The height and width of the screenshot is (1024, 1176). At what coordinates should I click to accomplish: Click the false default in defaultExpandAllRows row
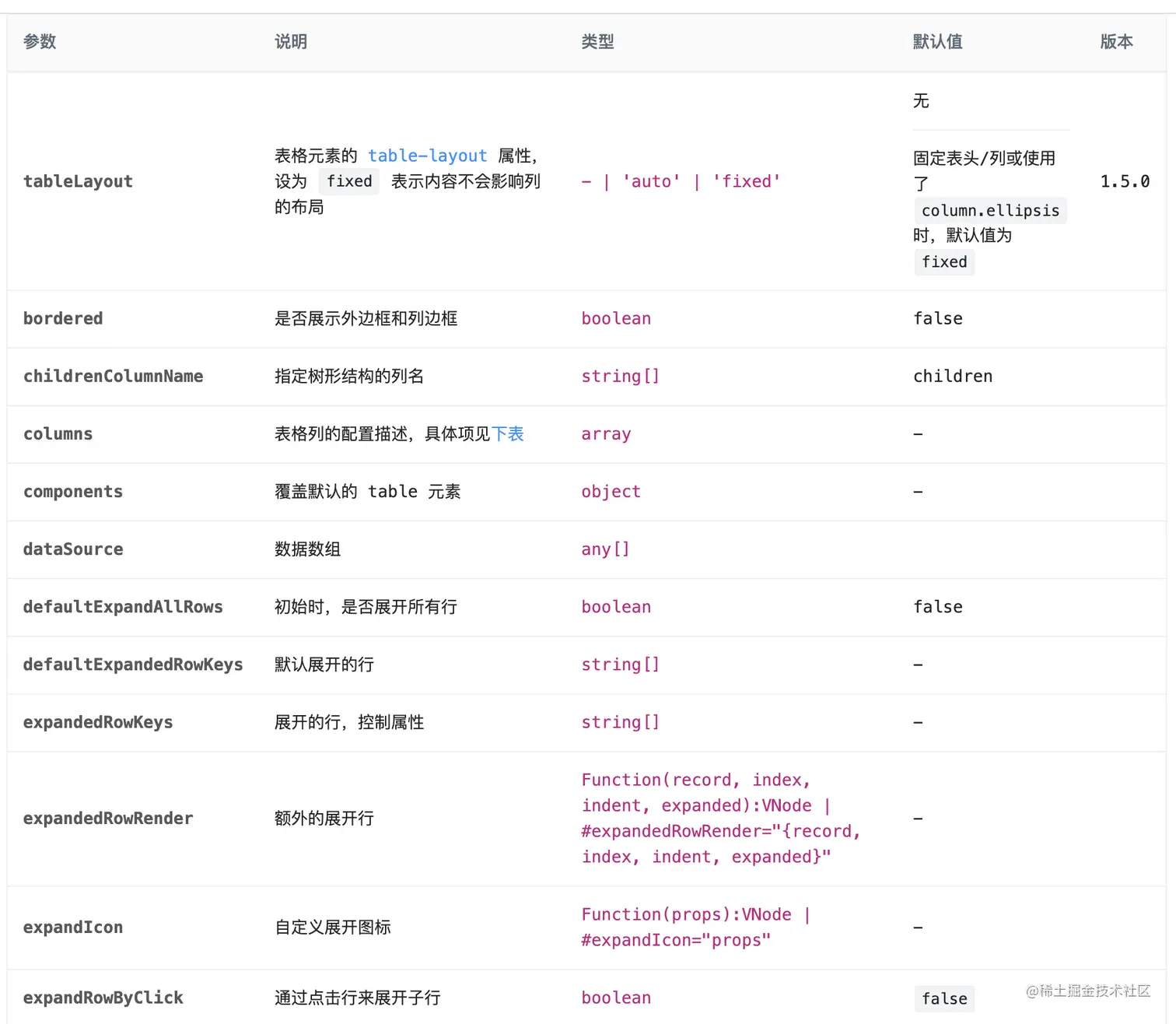(x=938, y=607)
